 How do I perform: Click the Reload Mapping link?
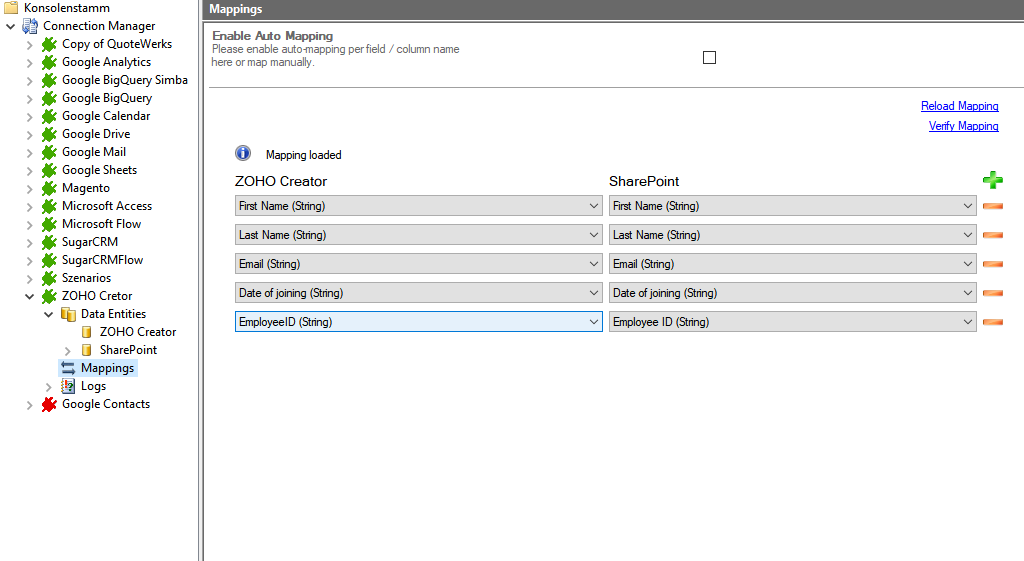click(959, 106)
